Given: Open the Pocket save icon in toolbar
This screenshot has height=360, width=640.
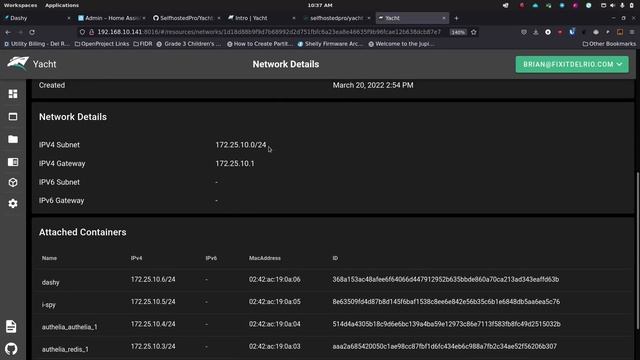Looking at the screenshot, I should pyautogui.click(x=524, y=32).
